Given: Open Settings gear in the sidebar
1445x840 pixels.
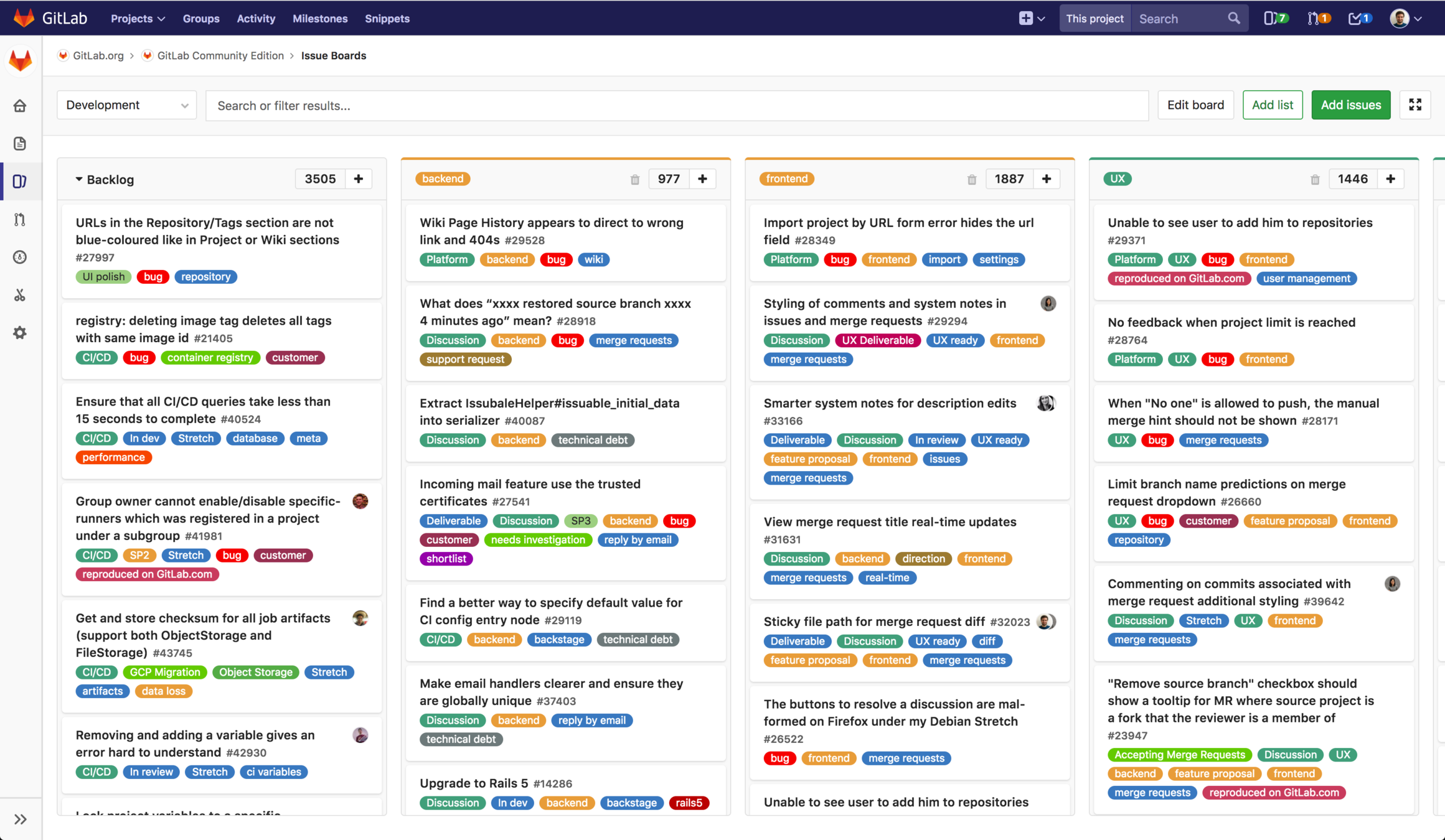Looking at the screenshot, I should click(20, 333).
